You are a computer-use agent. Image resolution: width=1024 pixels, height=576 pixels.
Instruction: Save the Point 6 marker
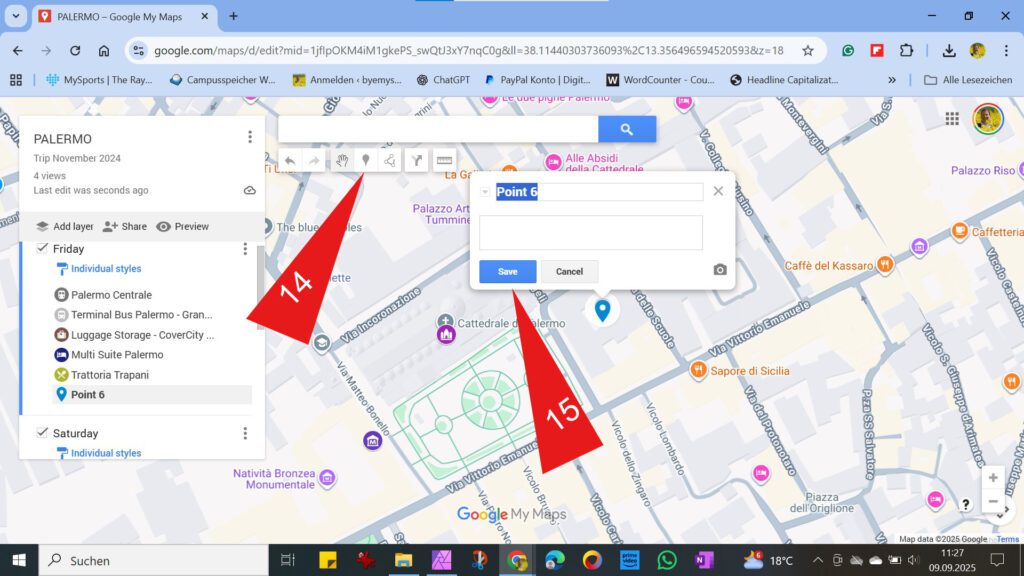point(507,271)
